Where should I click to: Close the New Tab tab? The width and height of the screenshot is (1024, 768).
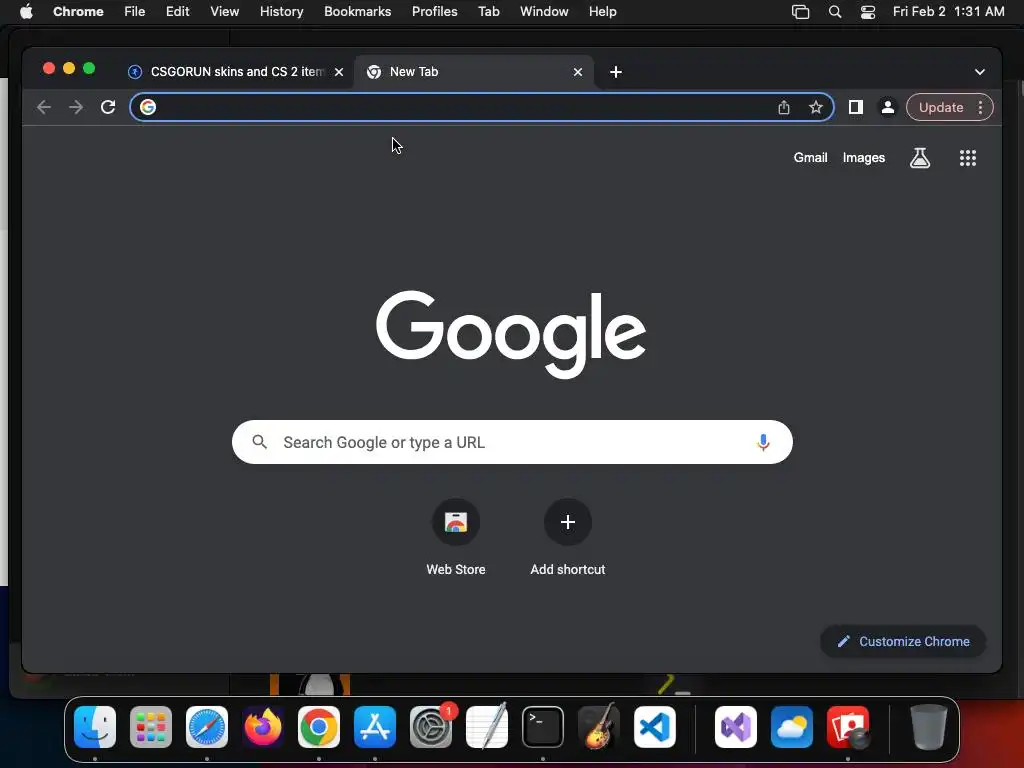578,72
